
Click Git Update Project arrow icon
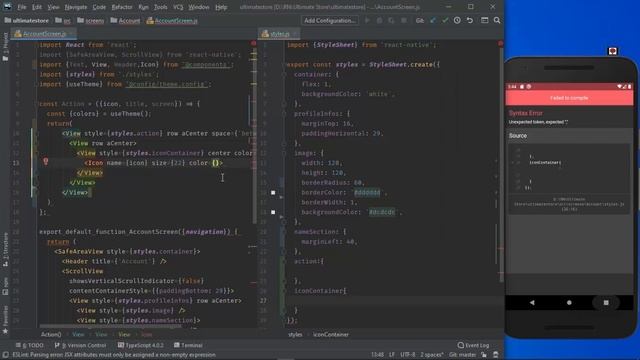433,20
